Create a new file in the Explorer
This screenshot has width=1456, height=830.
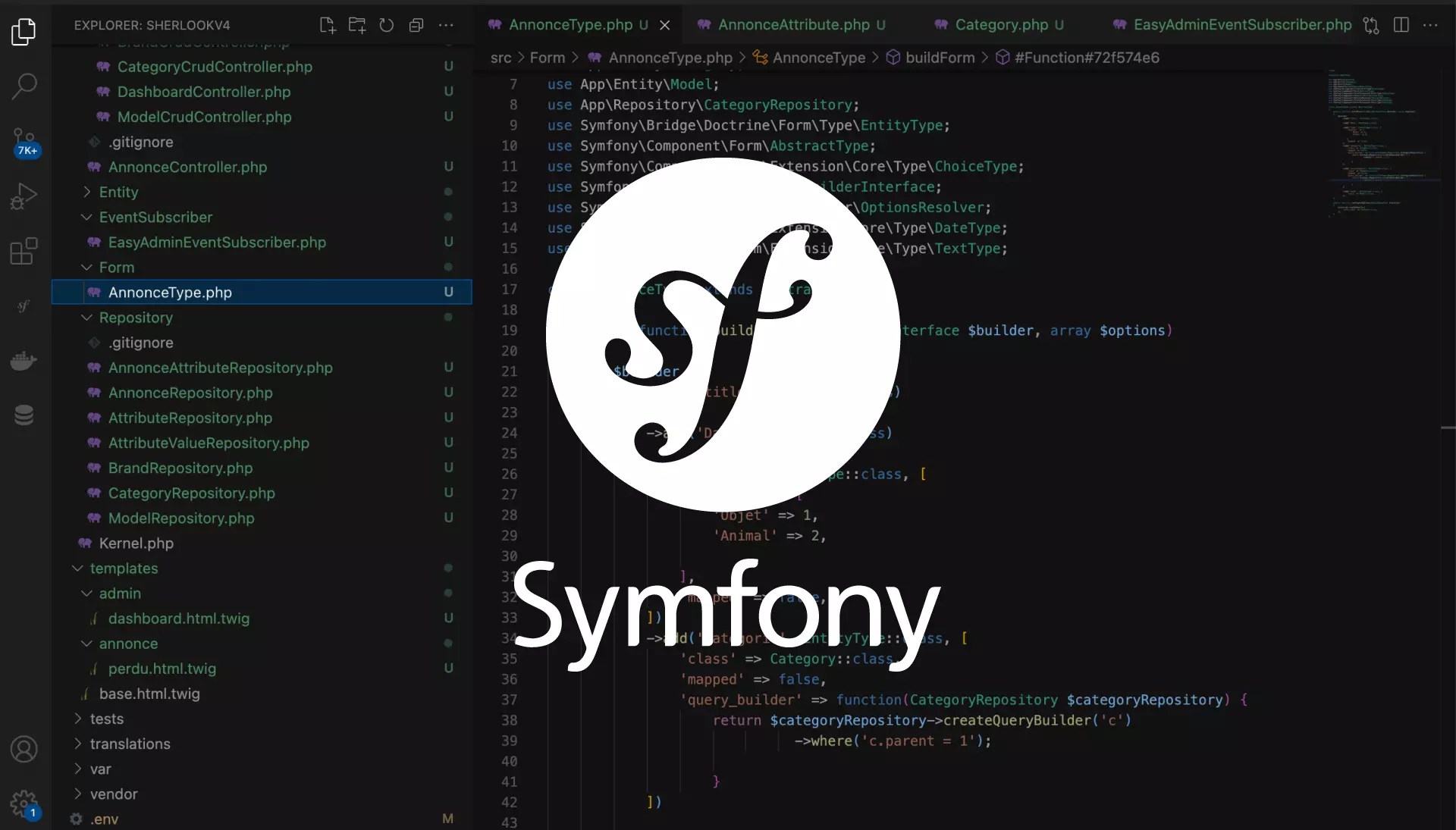[327, 25]
